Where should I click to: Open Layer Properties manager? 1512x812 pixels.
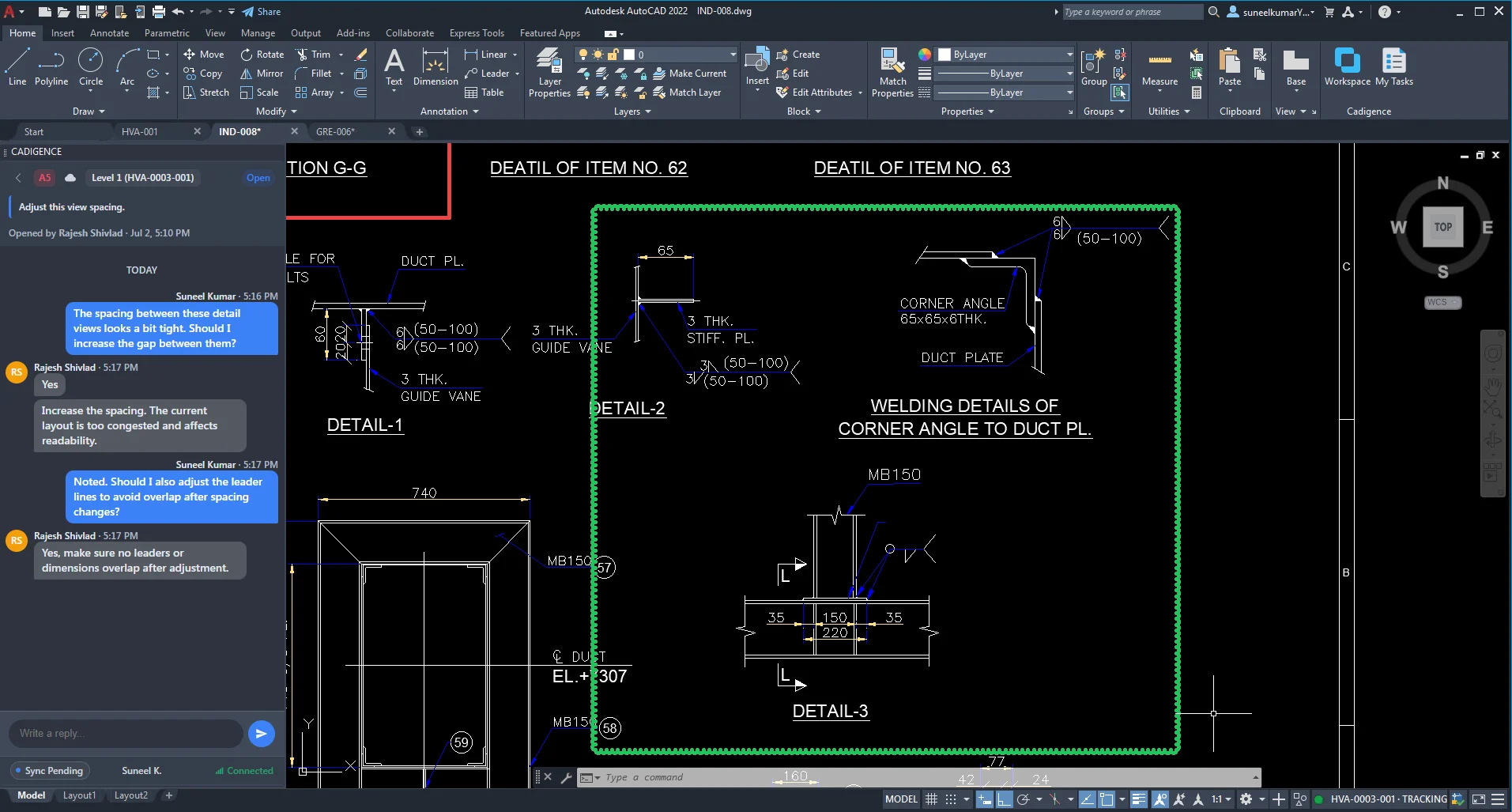click(x=549, y=72)
